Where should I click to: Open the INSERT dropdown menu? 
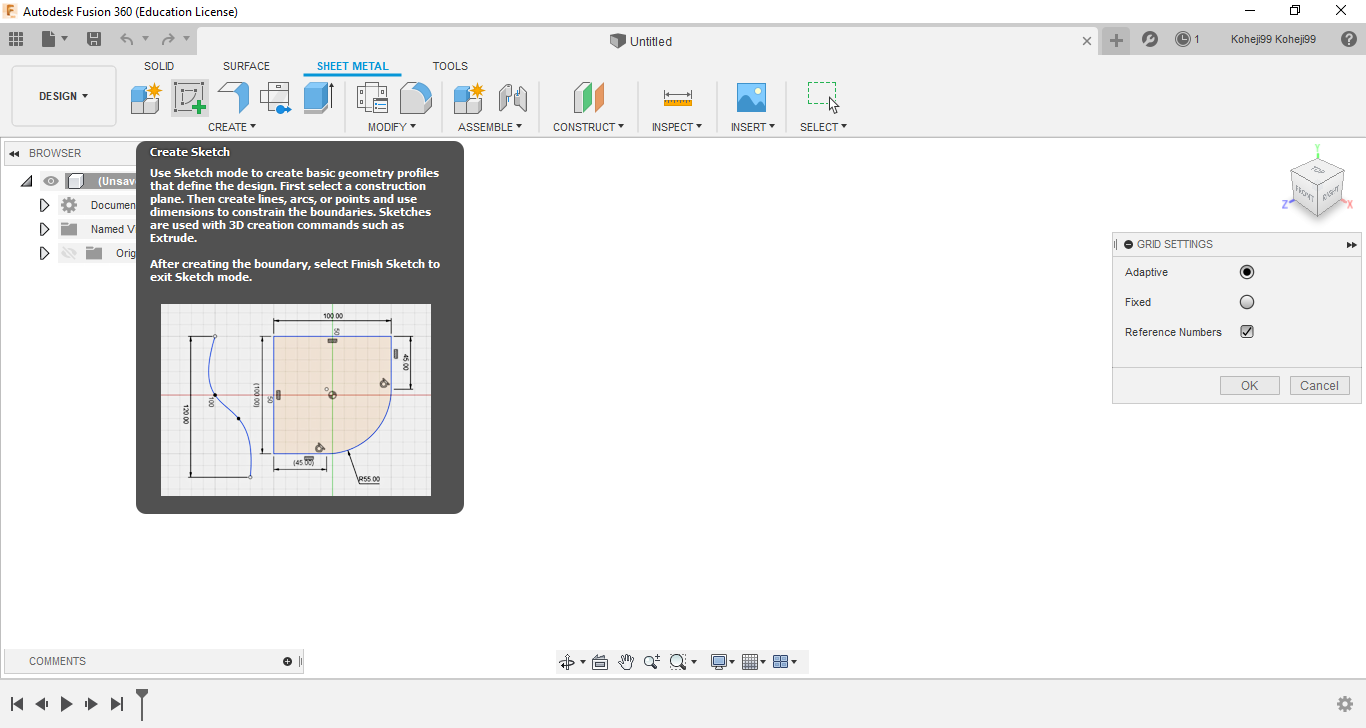point(753,127)
